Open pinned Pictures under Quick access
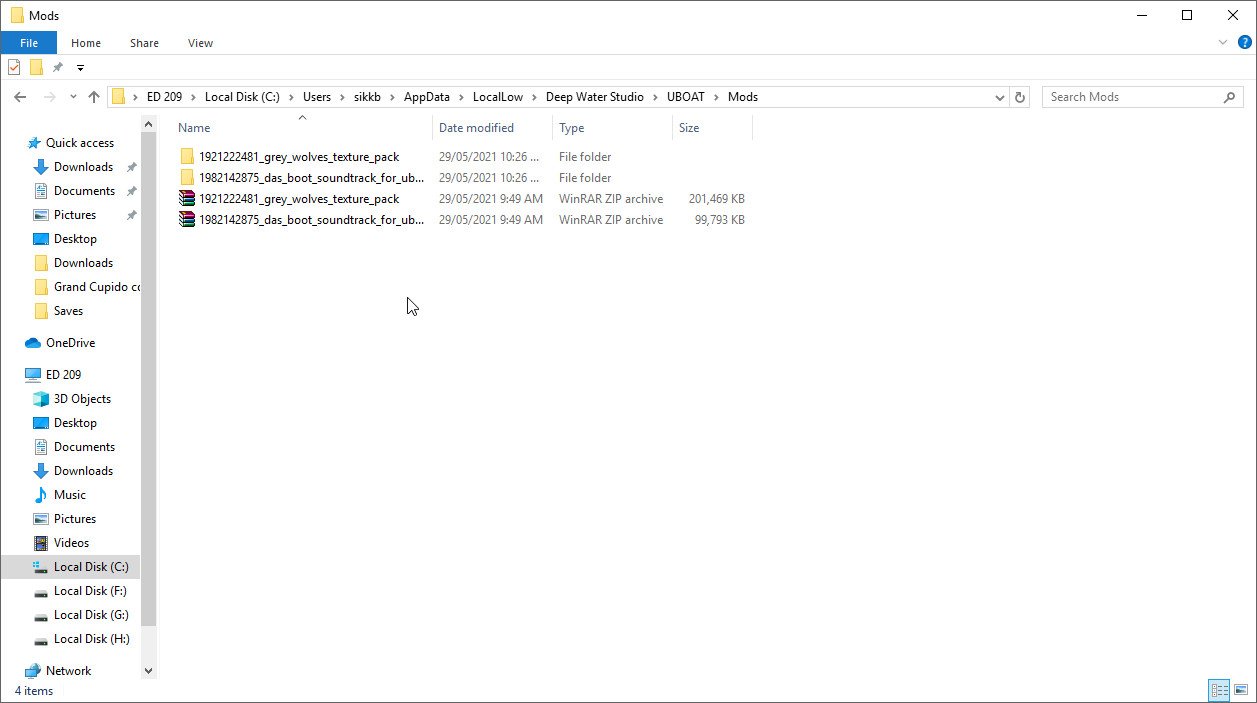 [x=75, y=215]
